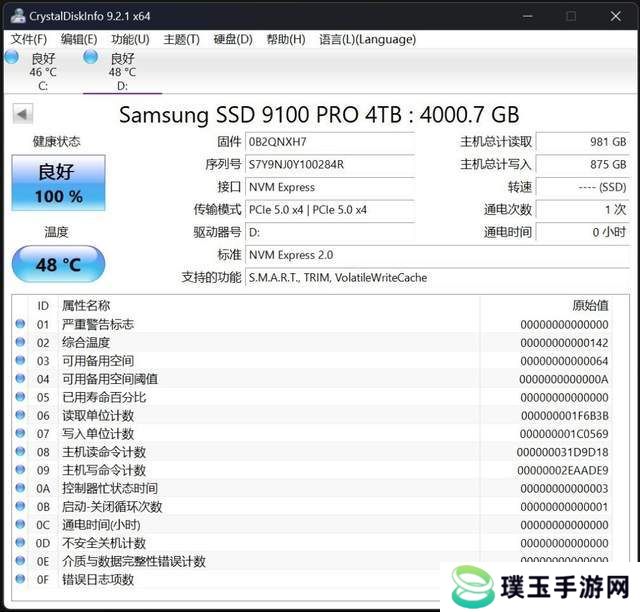Click the status dot for attribute 0B
The height and width of the screenshot is (612, 640).
(x=20, y=506)
